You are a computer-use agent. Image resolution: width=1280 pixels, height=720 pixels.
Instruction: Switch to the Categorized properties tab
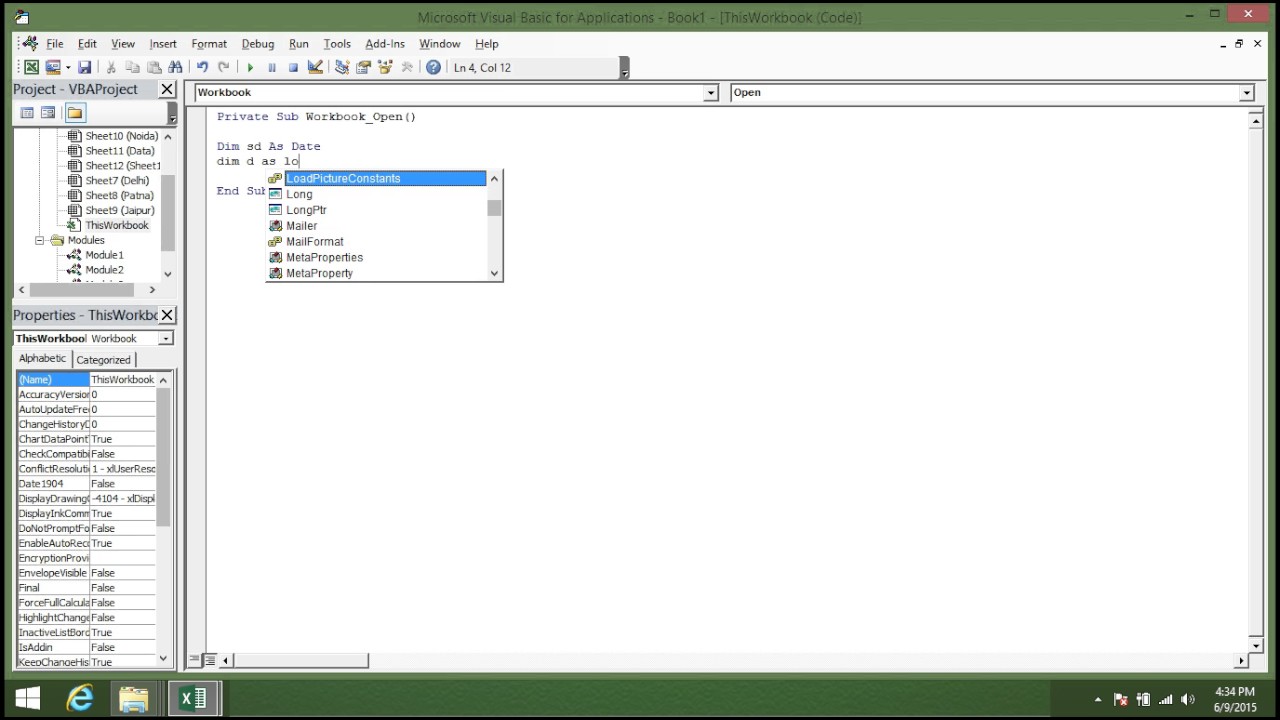[104, 360]
